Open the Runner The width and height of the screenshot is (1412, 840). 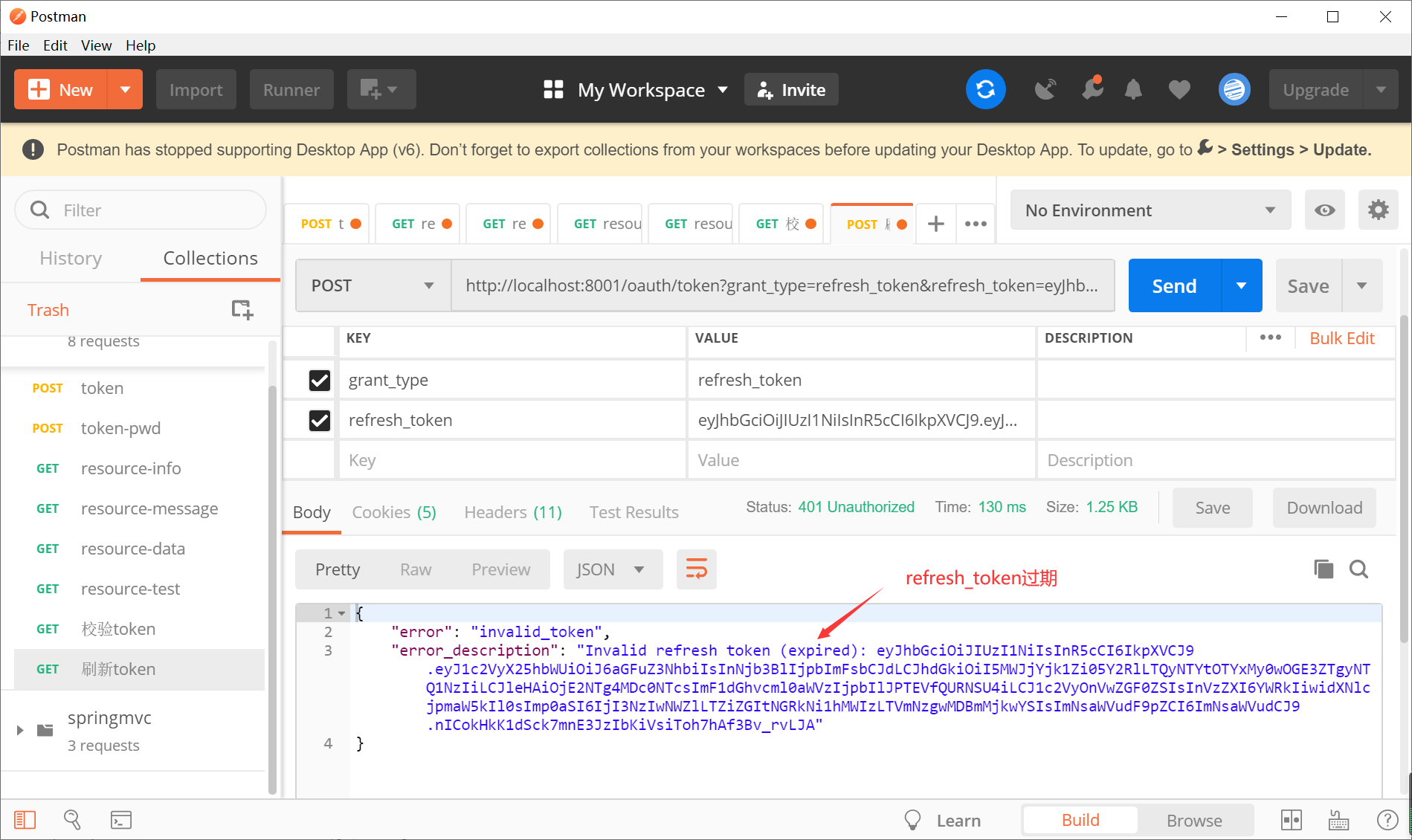(291, 90)
